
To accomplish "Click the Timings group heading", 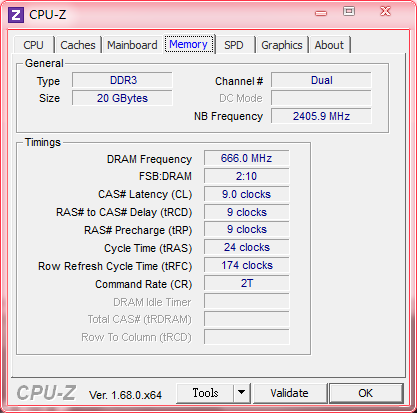I will 43,142.
